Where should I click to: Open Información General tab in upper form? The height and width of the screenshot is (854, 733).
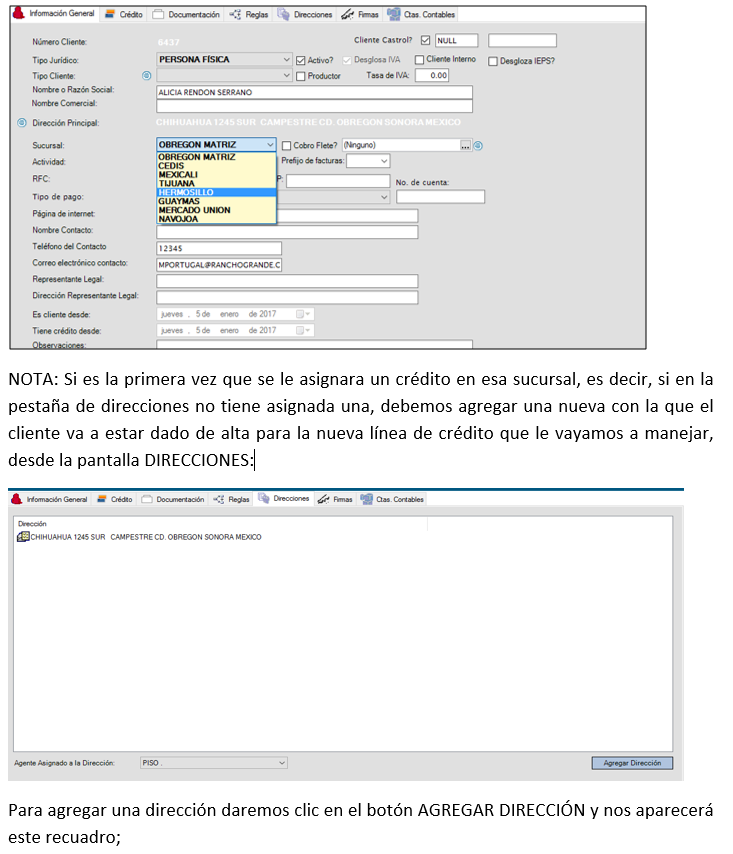pos(54,14)
